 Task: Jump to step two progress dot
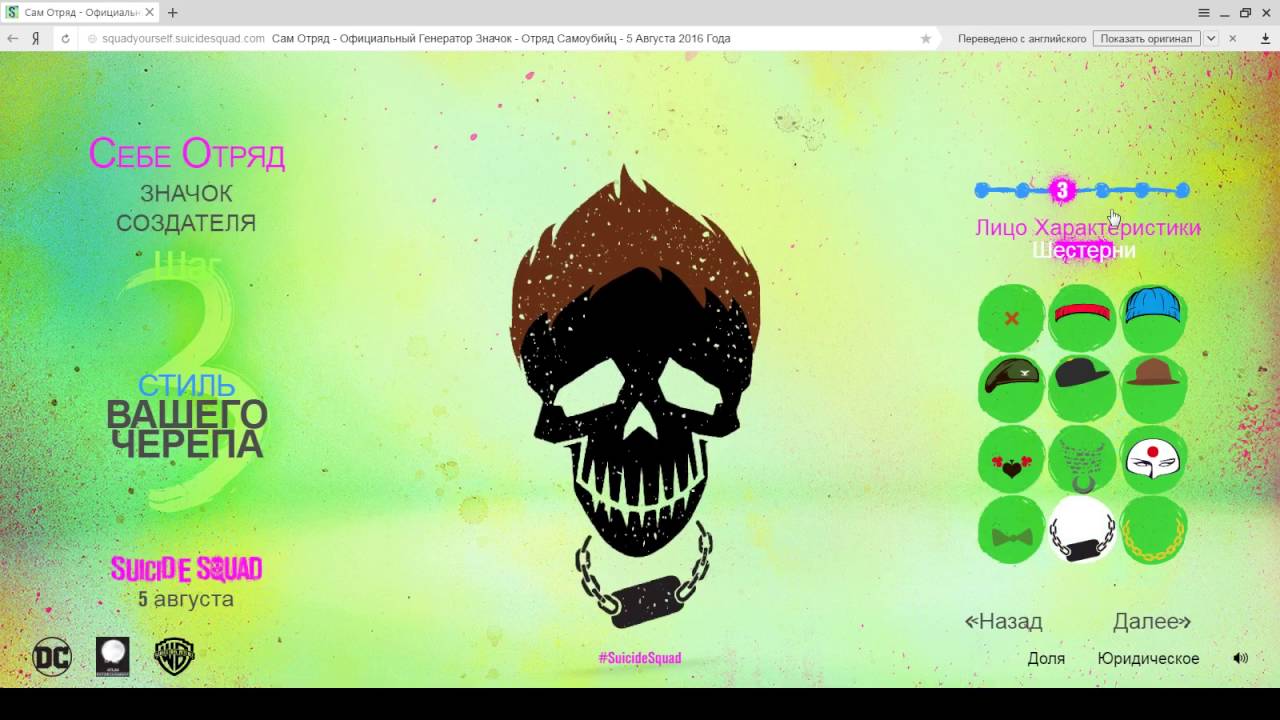(x=1022, y=190)
